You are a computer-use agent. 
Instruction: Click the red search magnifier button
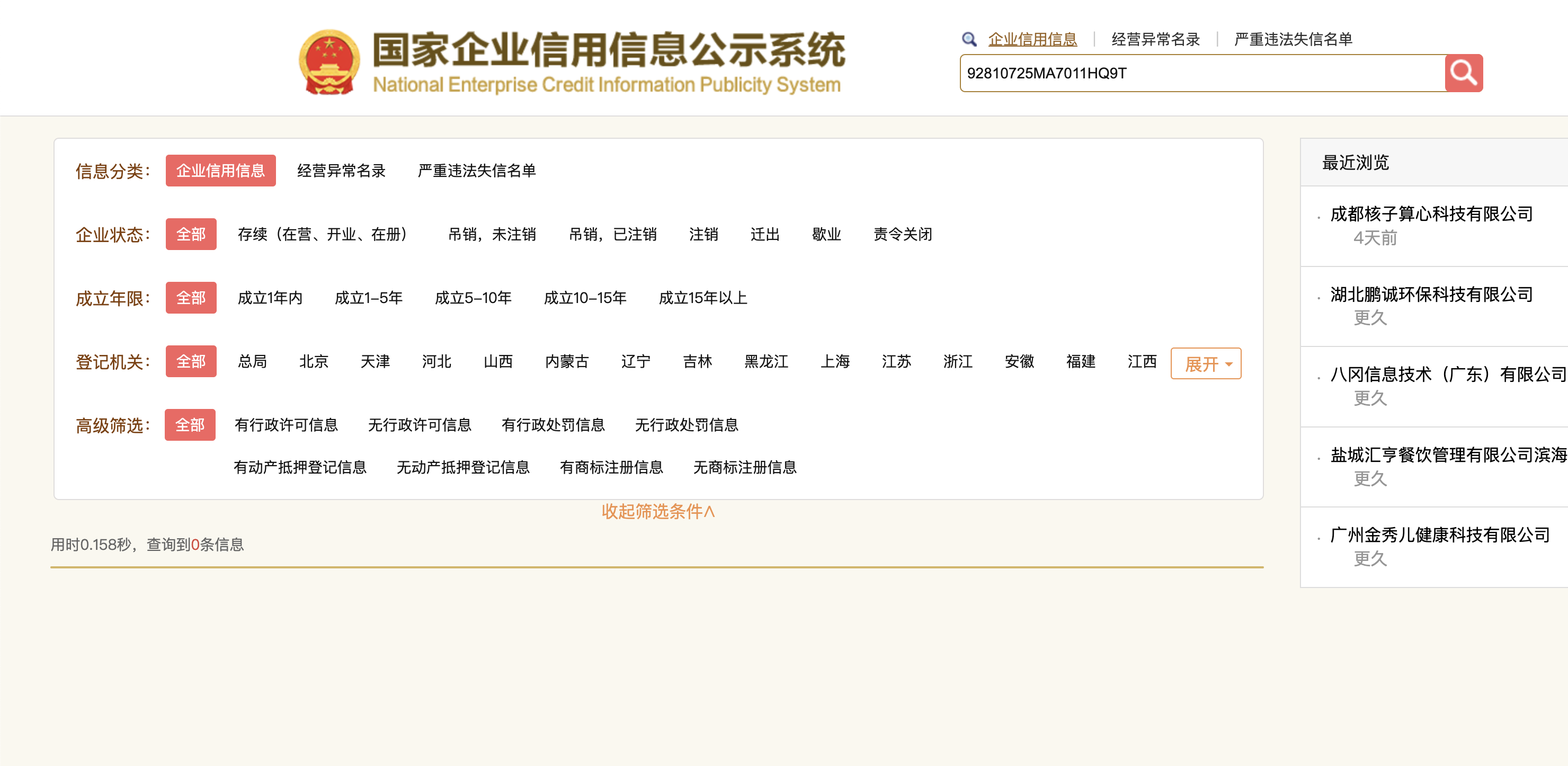point(1463,73)
